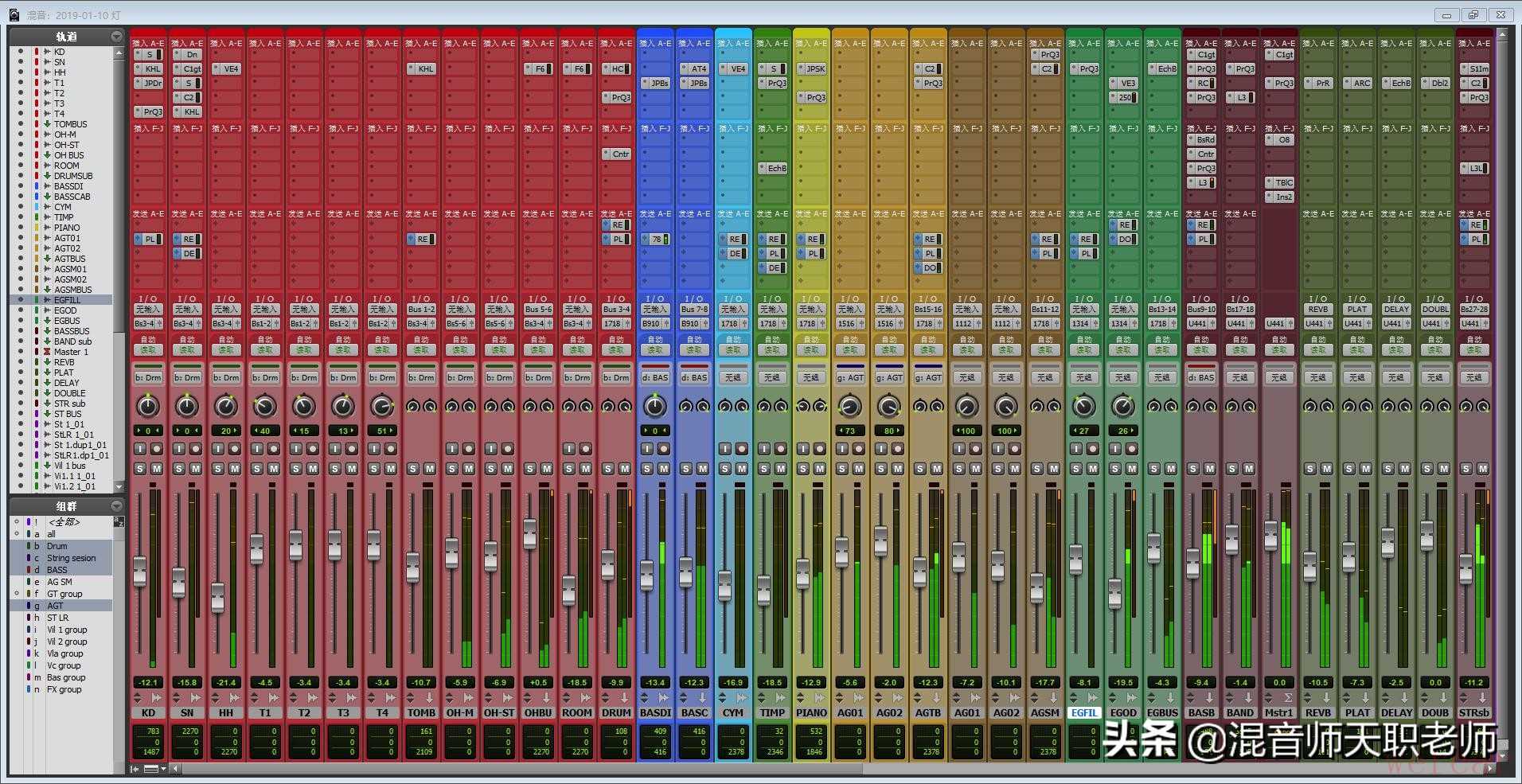Click the KD channel pan knob

[148, 407]
